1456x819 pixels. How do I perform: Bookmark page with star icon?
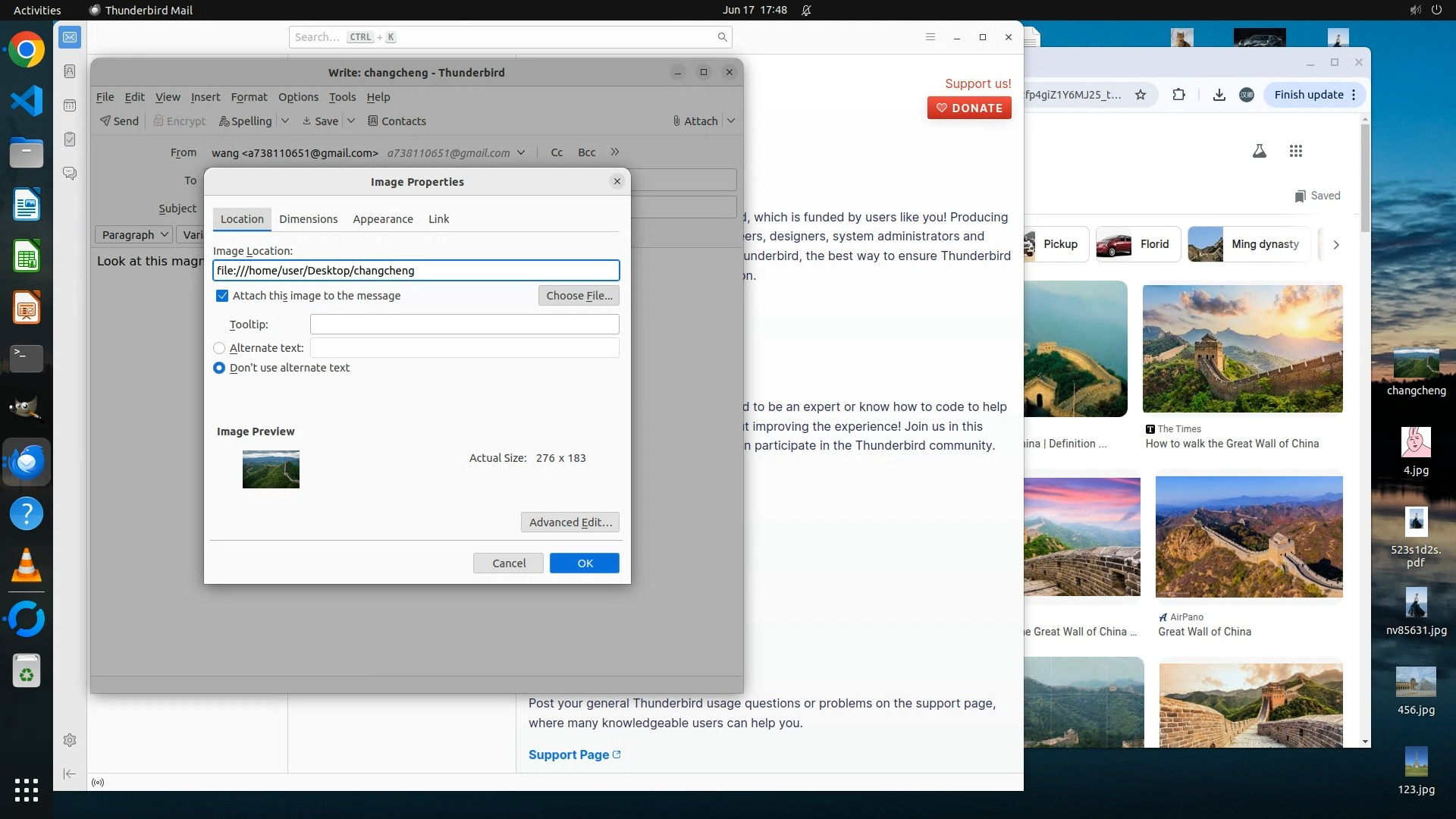(1140, 95)
